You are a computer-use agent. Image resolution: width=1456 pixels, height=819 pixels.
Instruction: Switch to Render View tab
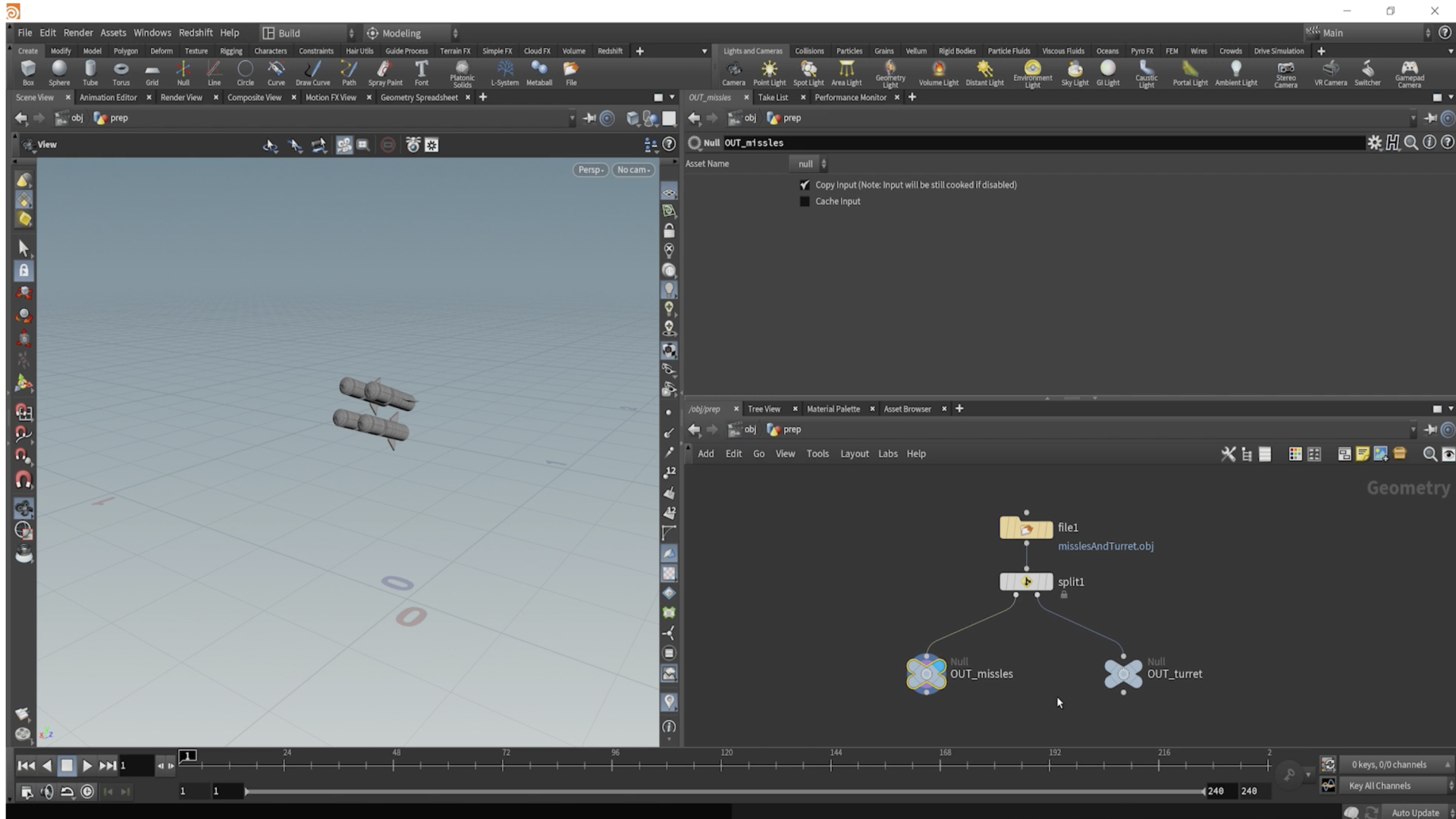click(x=181, y=97)
